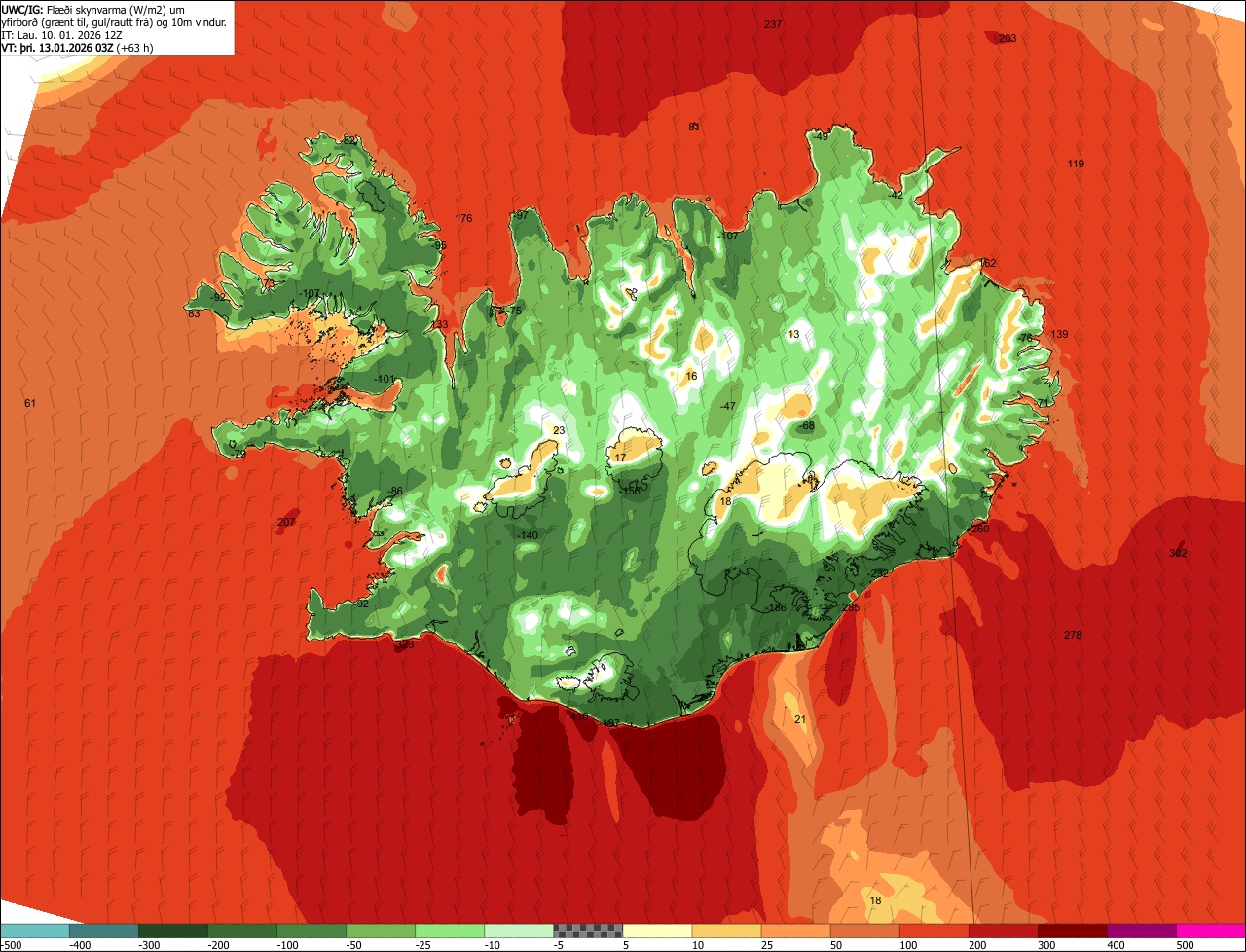The height and width of the screenshot is (952, 1246).
Task: Click the '162' value on the northeast coast
Action: click(x=987, y=263)
